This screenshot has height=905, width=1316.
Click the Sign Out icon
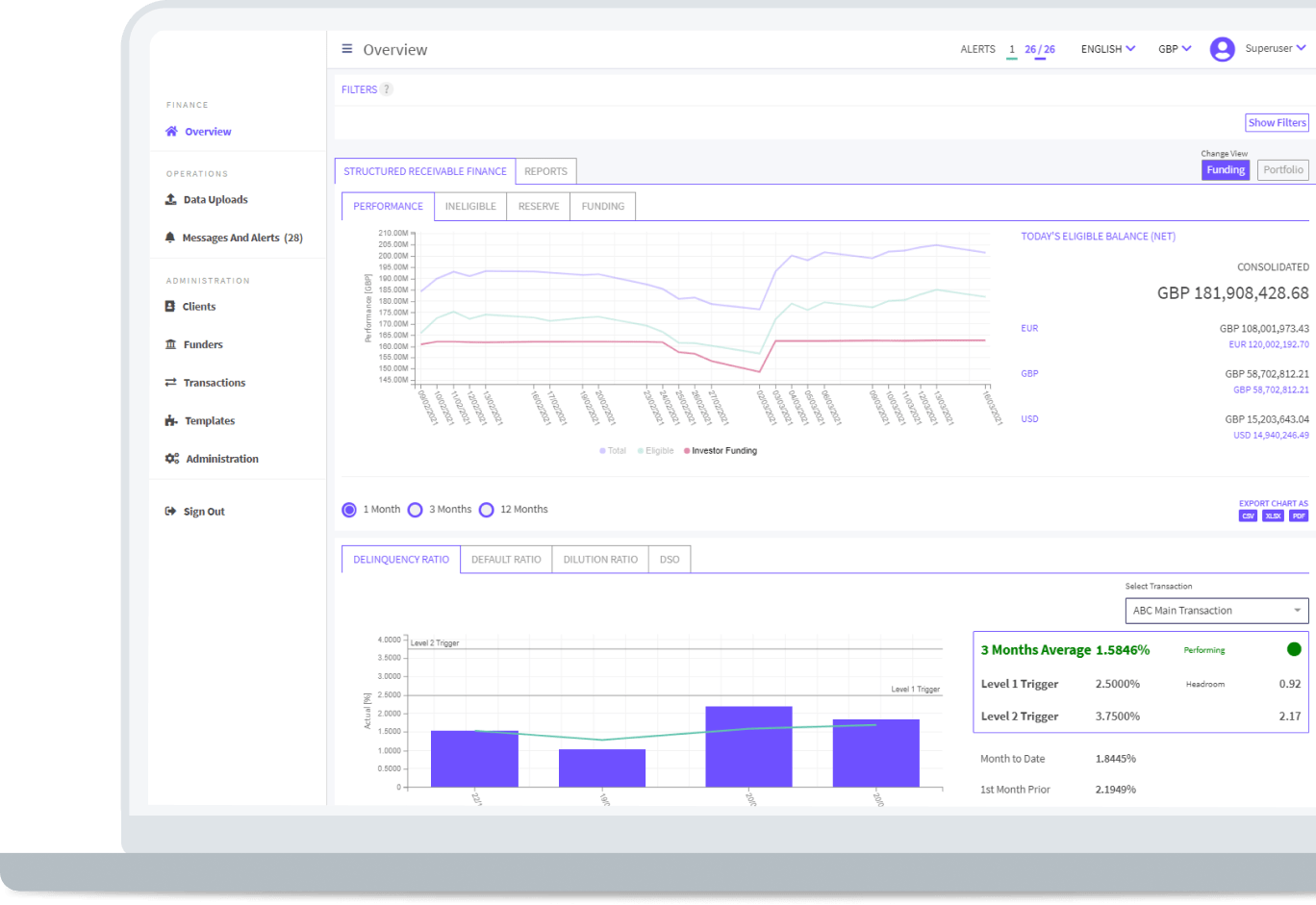(170, 512)
